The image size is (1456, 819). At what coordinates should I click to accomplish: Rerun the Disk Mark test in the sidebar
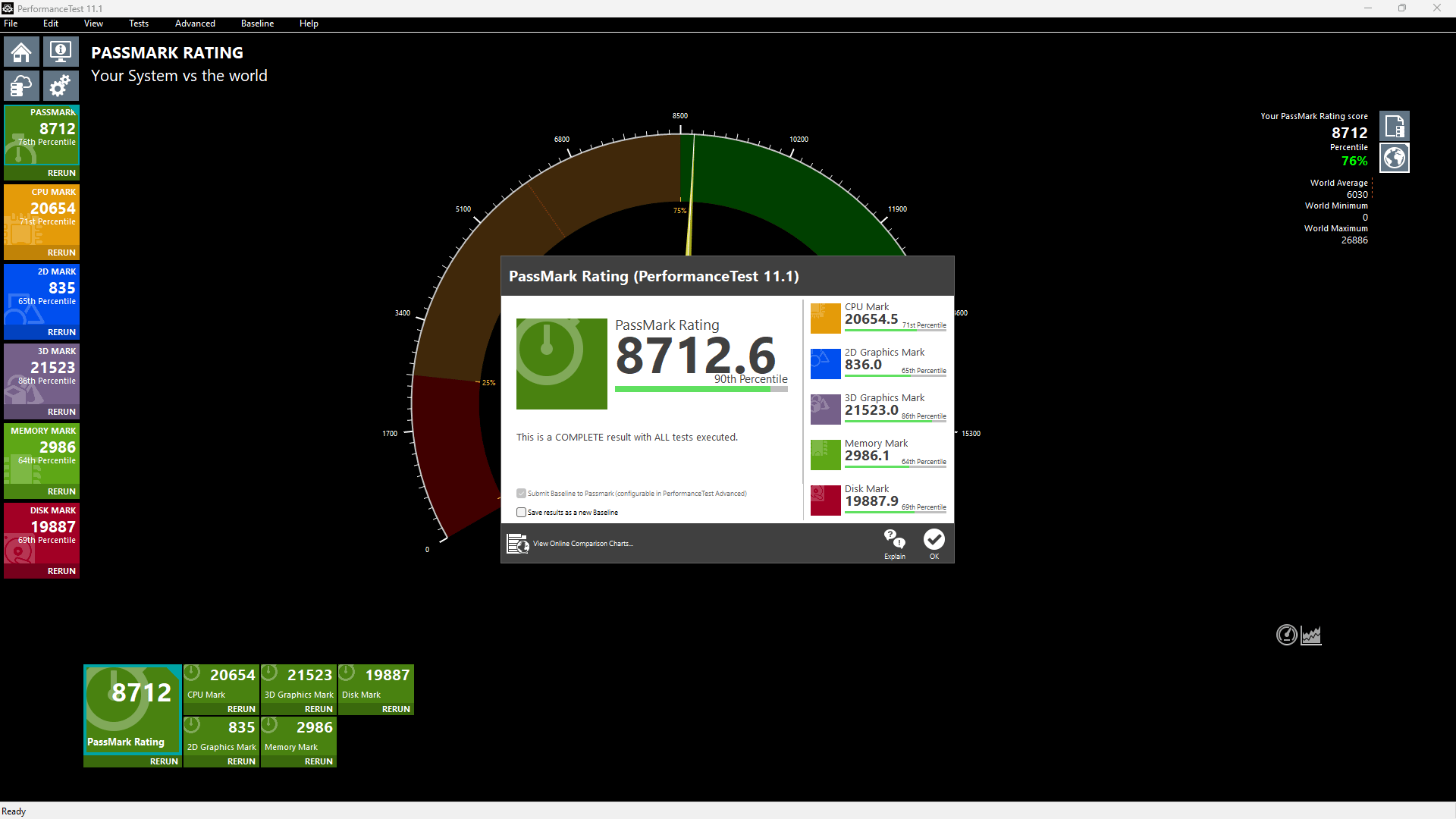pyautogui.click(x=61, y=571)
